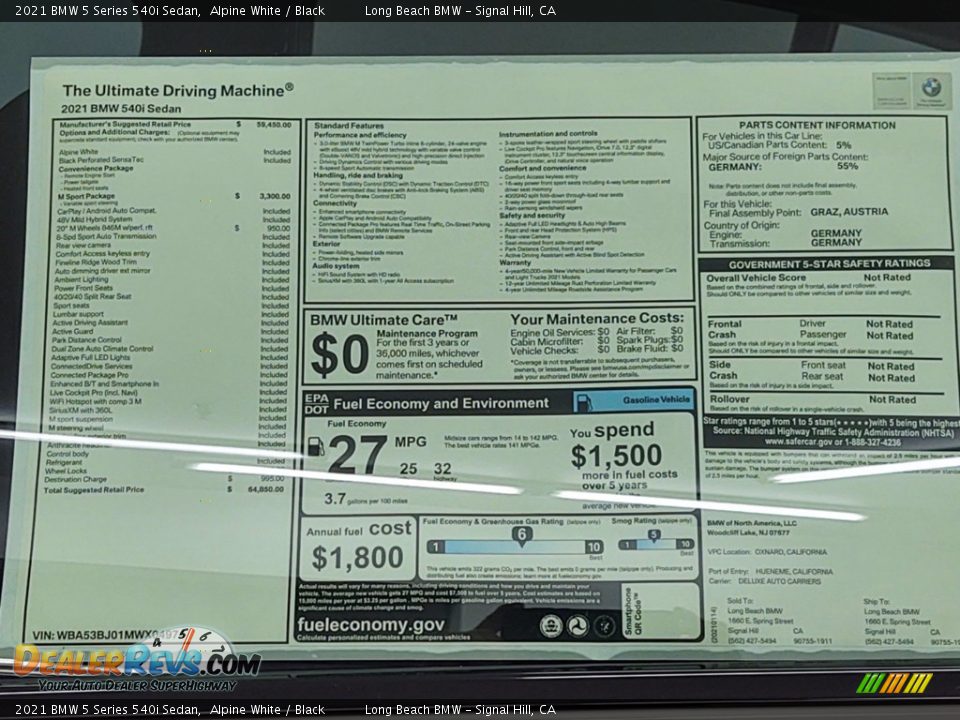Click the SiriusXM with 360L row
The width and height of the screenshot is (960, 720).
pyautogui.click(x=168, y=410)
